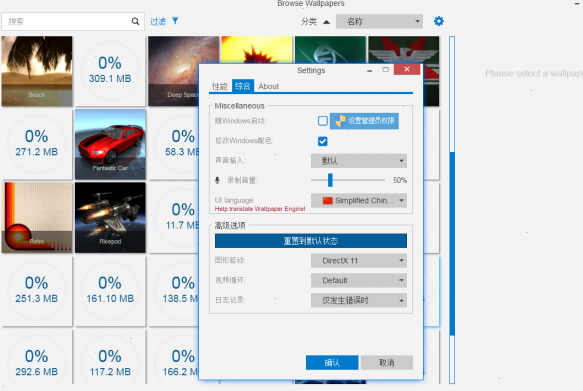Click the shield icon on admin button

tap(339, 121)
